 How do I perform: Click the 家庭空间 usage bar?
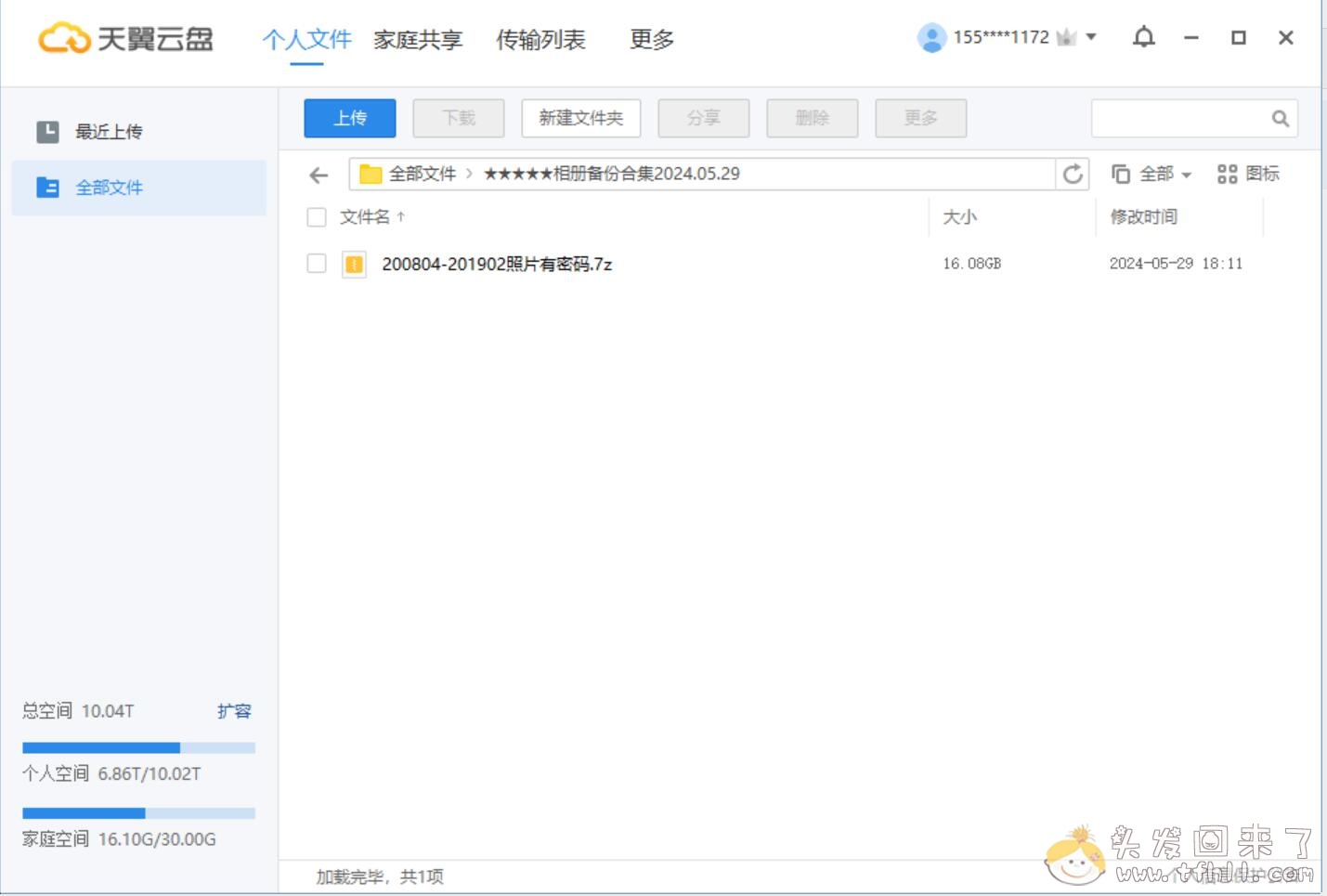(x=139, y=813)
